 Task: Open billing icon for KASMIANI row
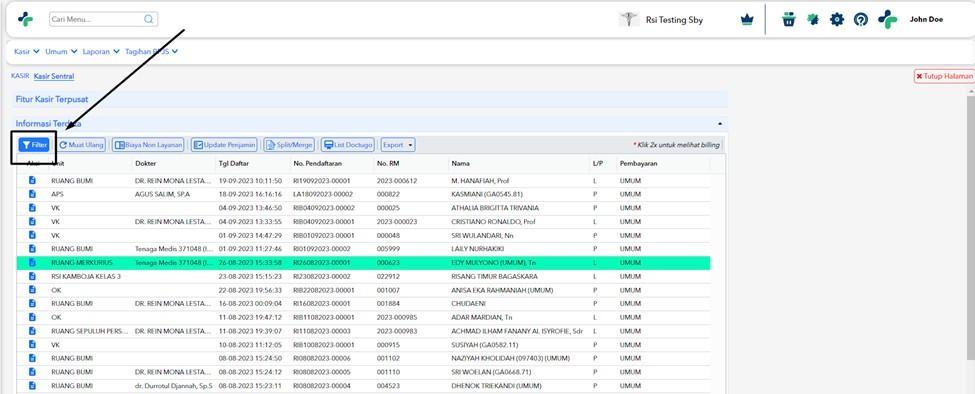32,194
